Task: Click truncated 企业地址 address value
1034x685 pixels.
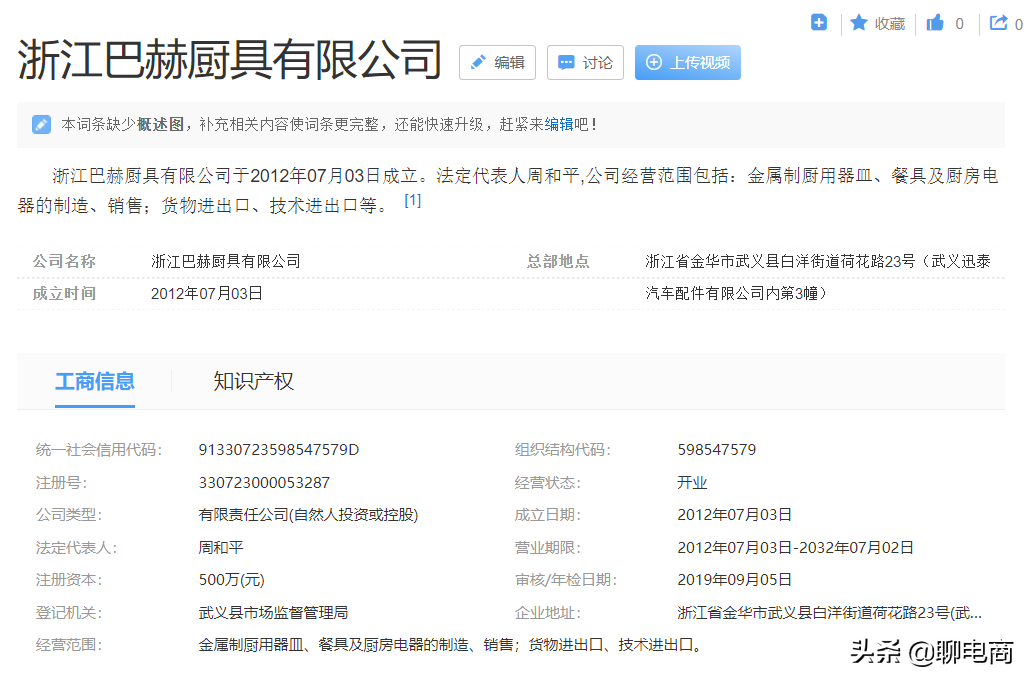Action: [830, 612]
